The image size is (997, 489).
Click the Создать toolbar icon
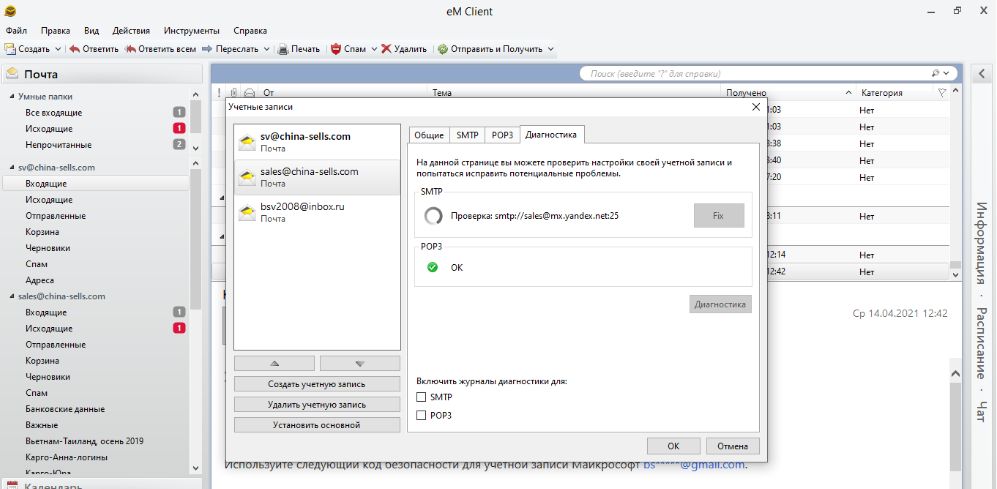10,49
